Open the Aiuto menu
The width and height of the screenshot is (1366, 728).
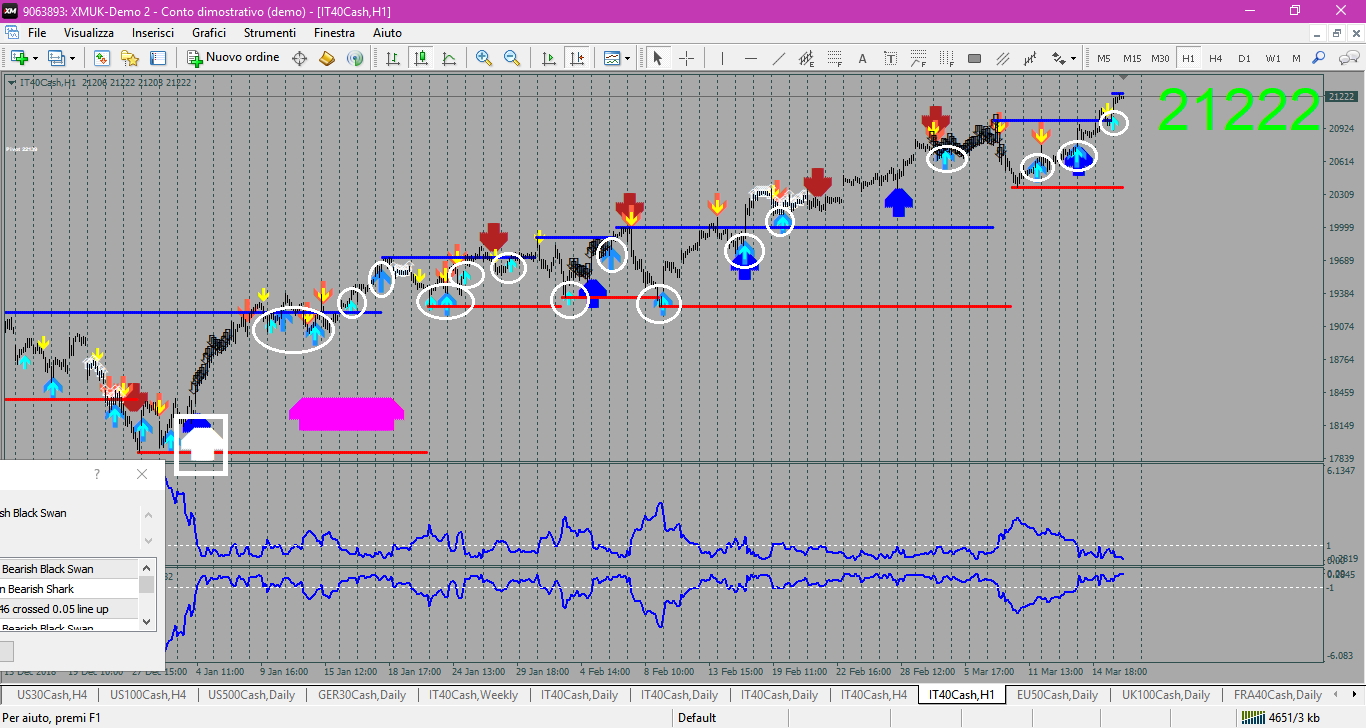387,33
